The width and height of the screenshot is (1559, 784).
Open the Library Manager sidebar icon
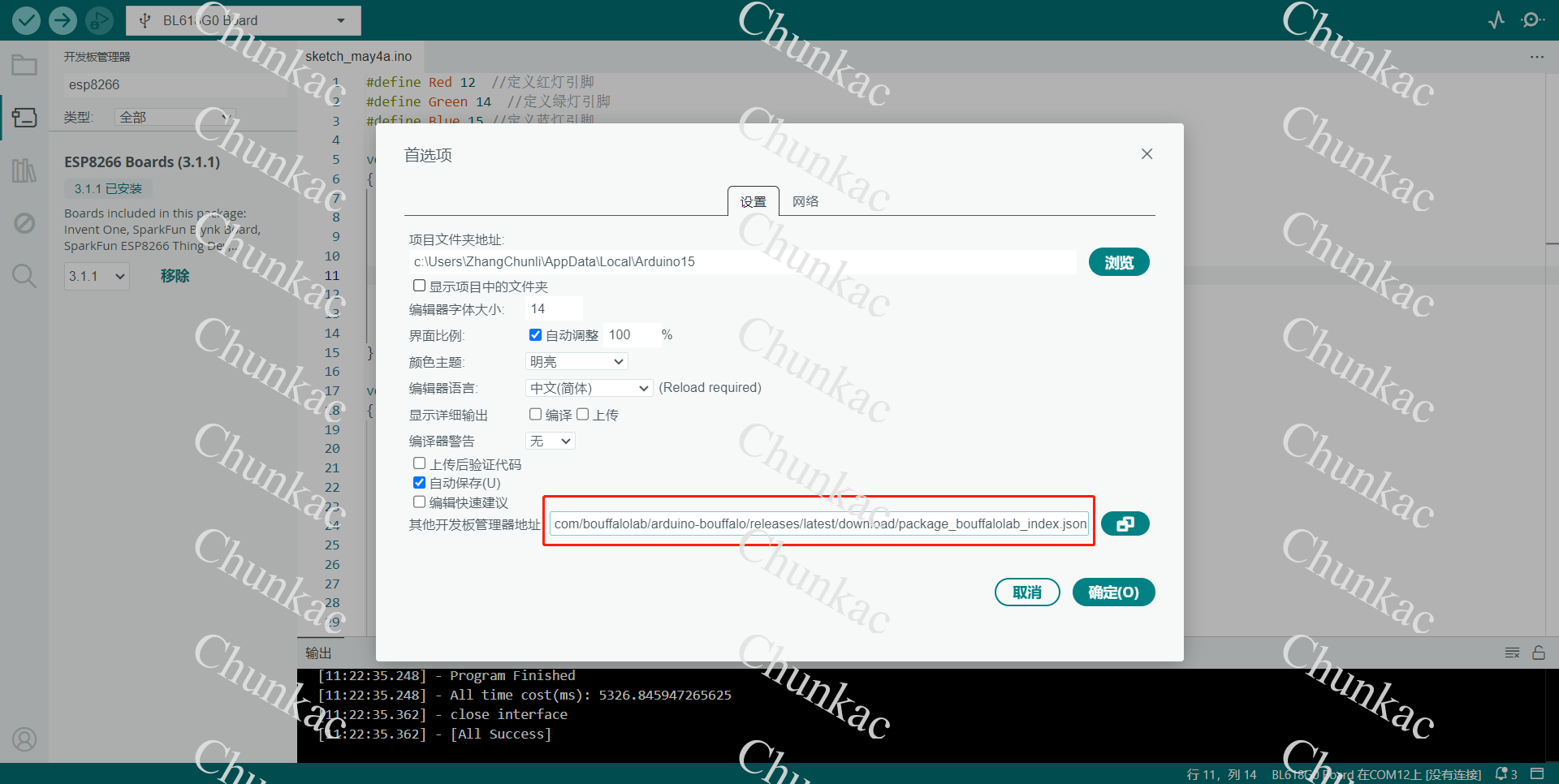click(x=24, y=170)
